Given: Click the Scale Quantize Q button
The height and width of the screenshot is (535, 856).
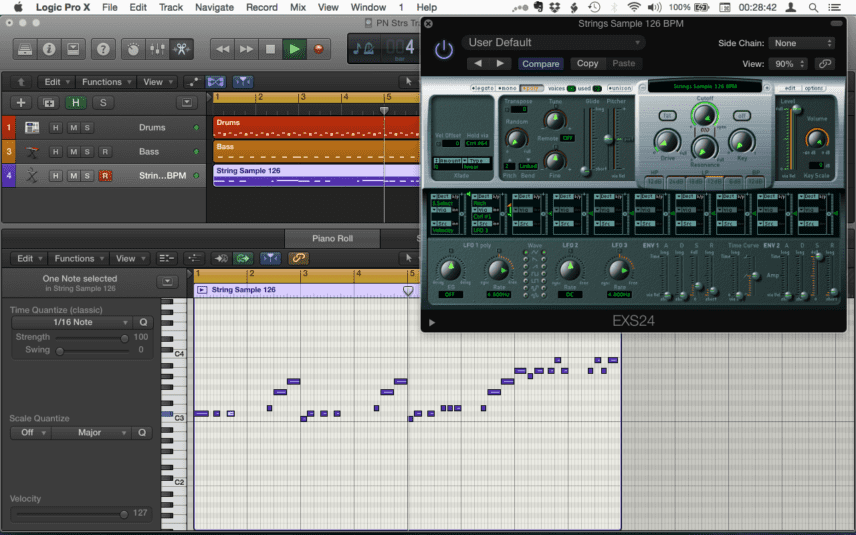Looking at the screenshot, I should click(x=142, y=432).
